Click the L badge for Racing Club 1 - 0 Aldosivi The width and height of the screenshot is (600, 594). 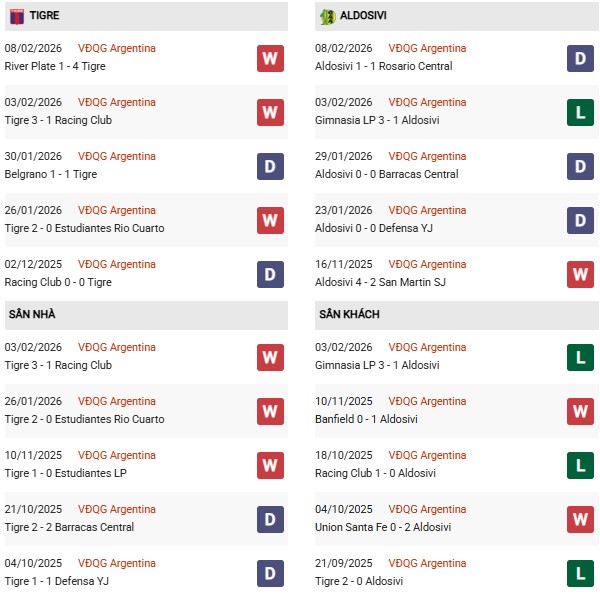(x=580, y=465)
